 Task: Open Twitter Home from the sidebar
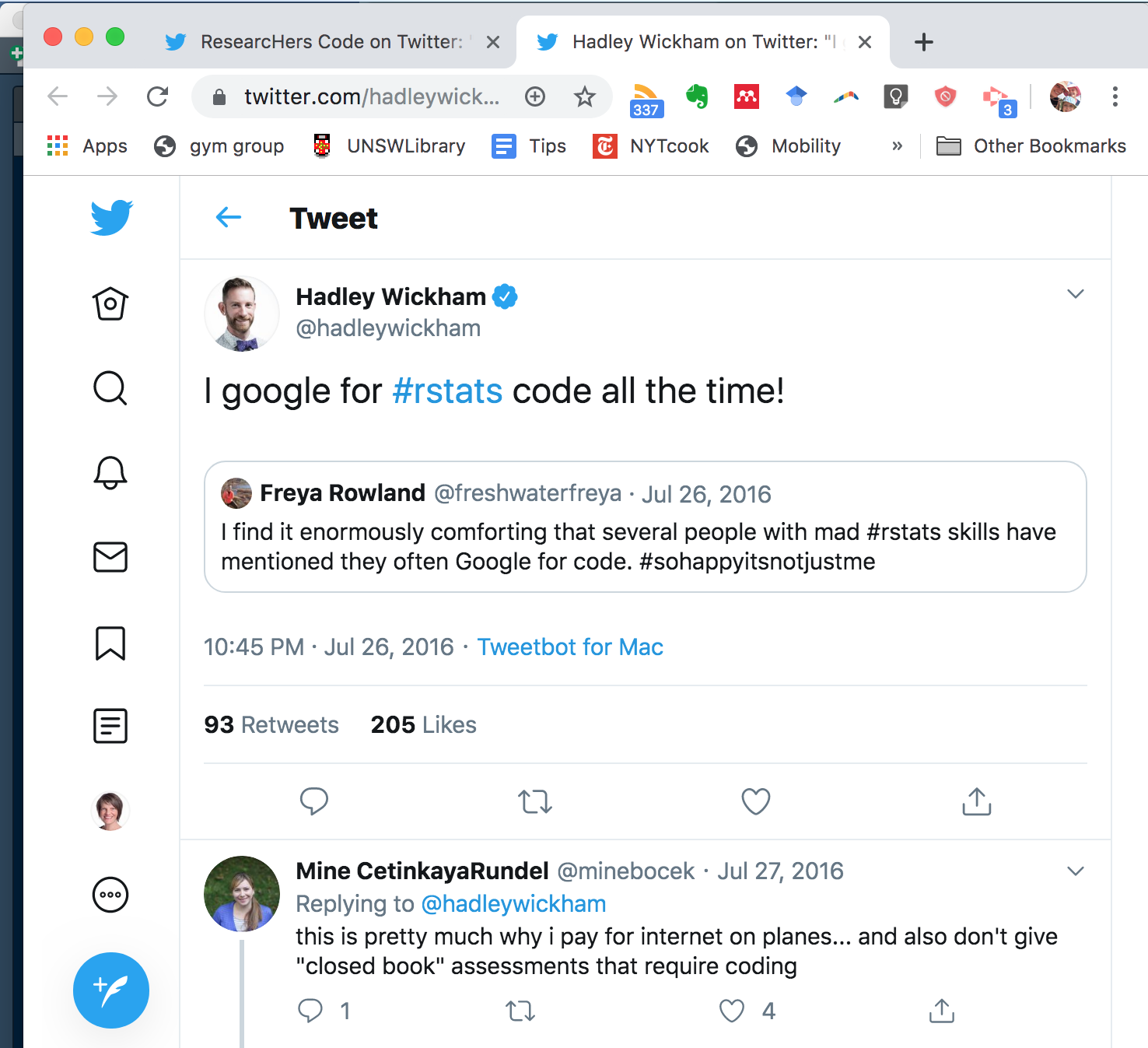click(x=110, y=303)
